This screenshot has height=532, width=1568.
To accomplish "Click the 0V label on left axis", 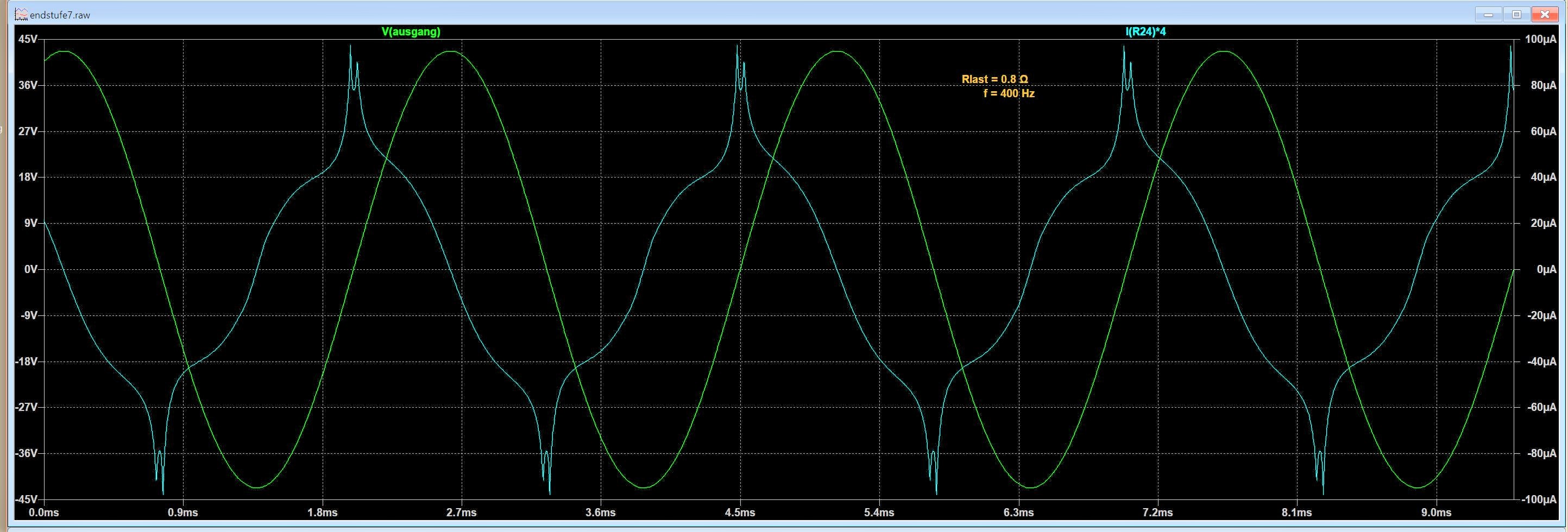I will click(x=30, y=269).
